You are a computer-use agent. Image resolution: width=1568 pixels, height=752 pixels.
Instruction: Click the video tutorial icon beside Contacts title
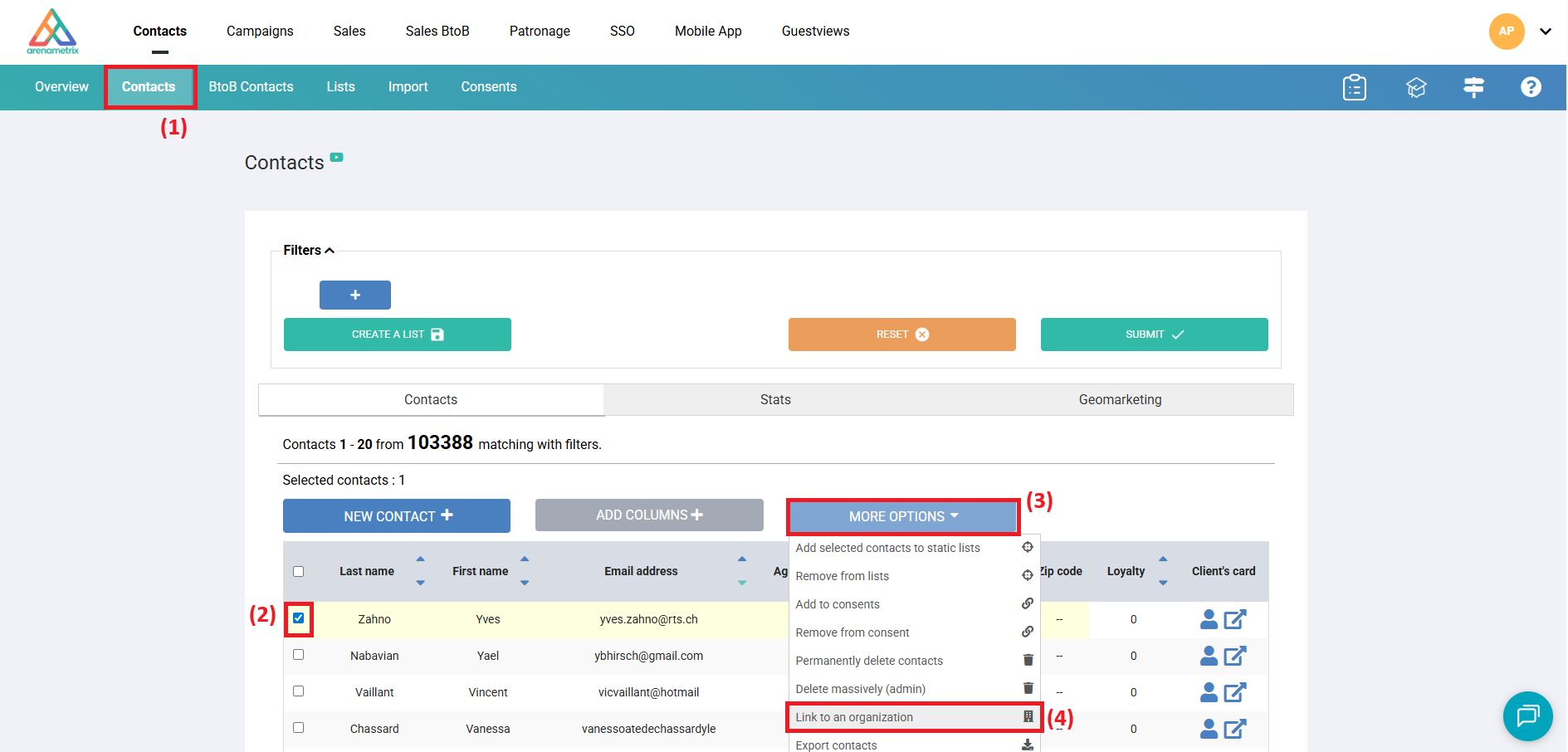(336, 157)
